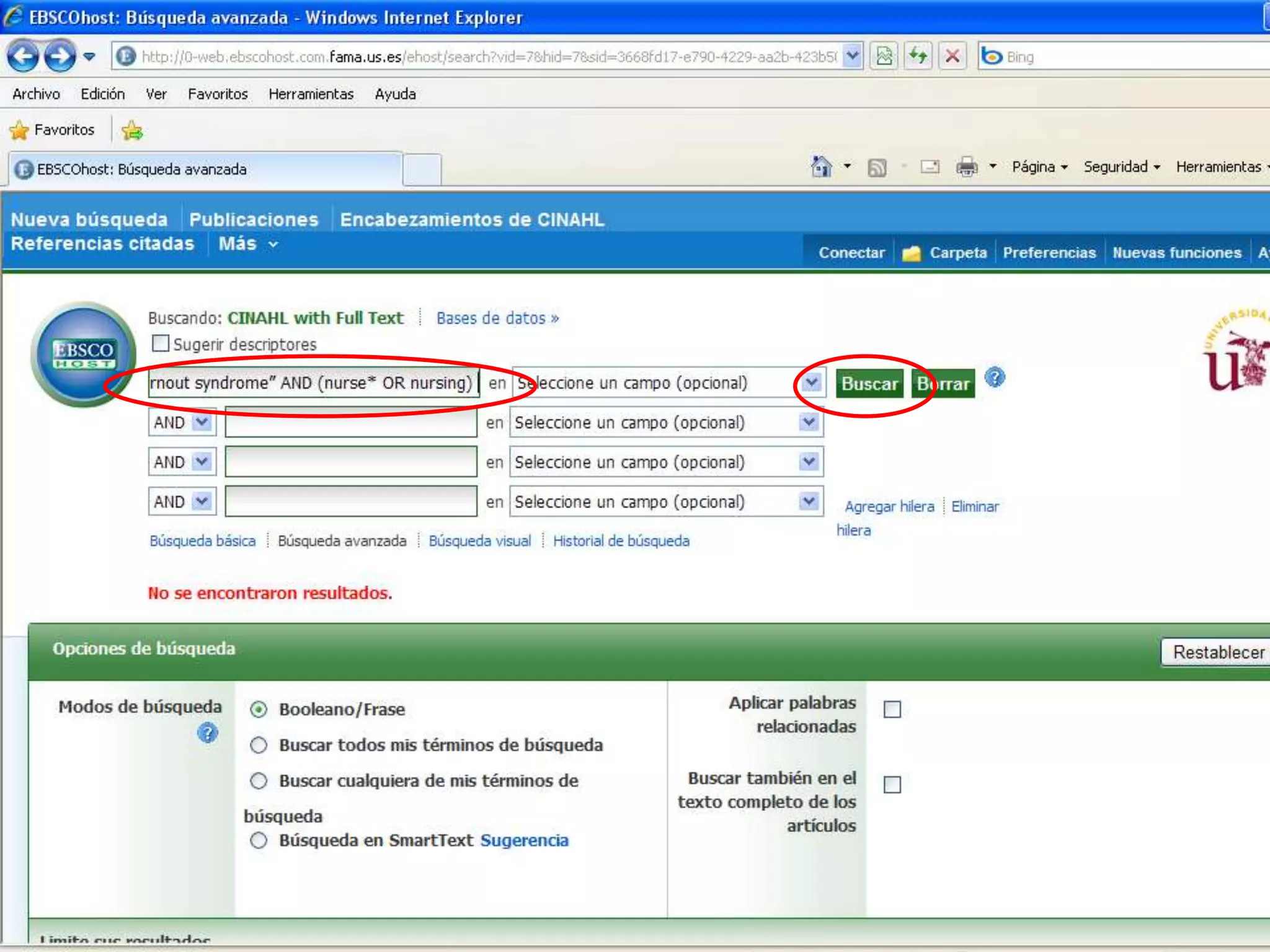Image resolution: width=1270 pixels, height=952 pixels.
Task: Click the Print icon in command bar
Action: click(x=967, y=167)
